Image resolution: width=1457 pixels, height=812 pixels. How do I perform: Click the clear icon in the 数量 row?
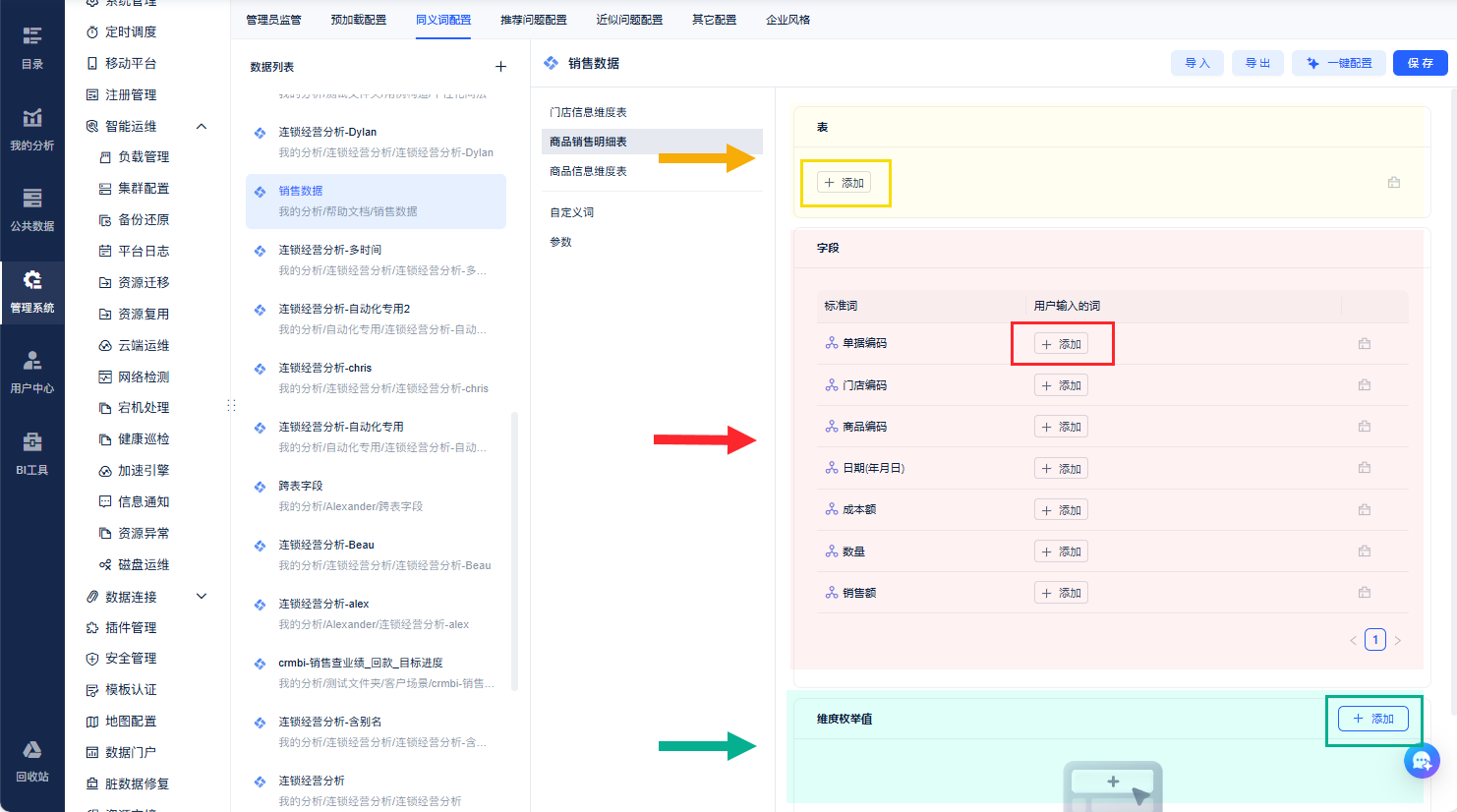pyautogui.click(x=1365, y=551)
